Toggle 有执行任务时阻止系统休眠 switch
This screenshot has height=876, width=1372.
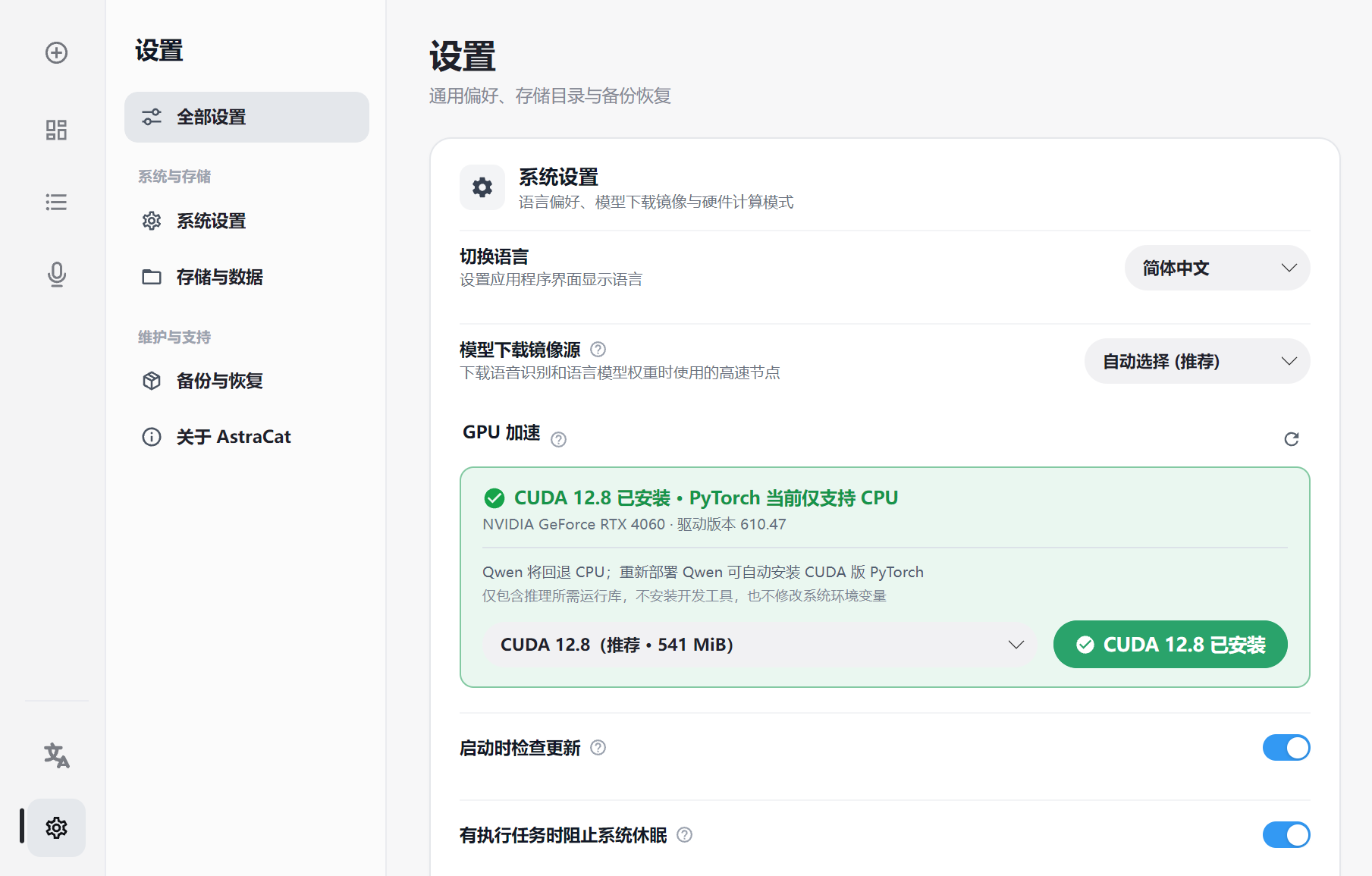(x=1286, y=835)
